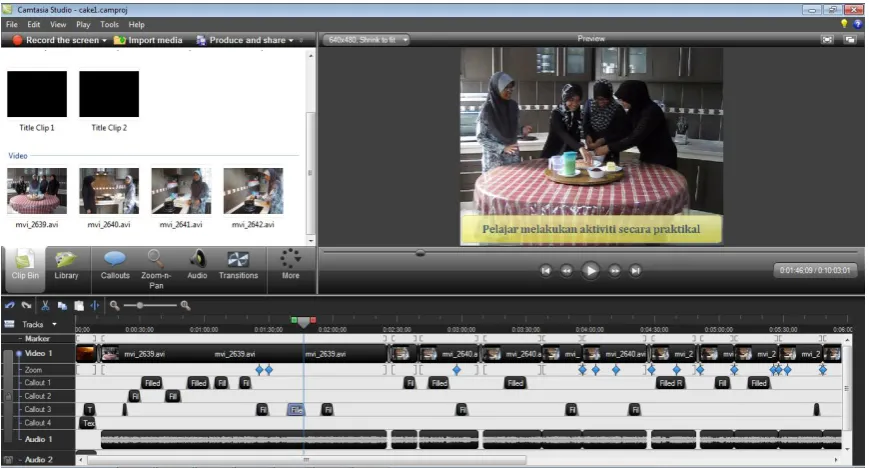The height and width of the screenshot is (468, 869).
Task: Expand the Record the screen dropdown arrow
Action: coord(104,40)
